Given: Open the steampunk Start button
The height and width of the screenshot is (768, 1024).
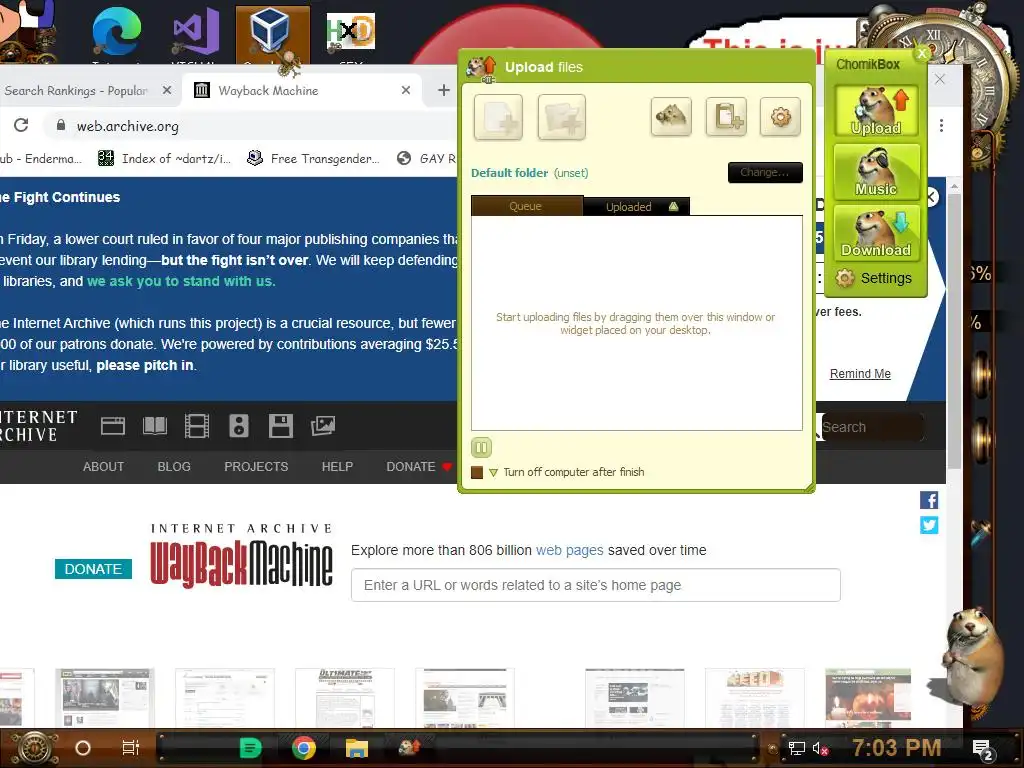Looking at the screenshot, I should [34, 748].
